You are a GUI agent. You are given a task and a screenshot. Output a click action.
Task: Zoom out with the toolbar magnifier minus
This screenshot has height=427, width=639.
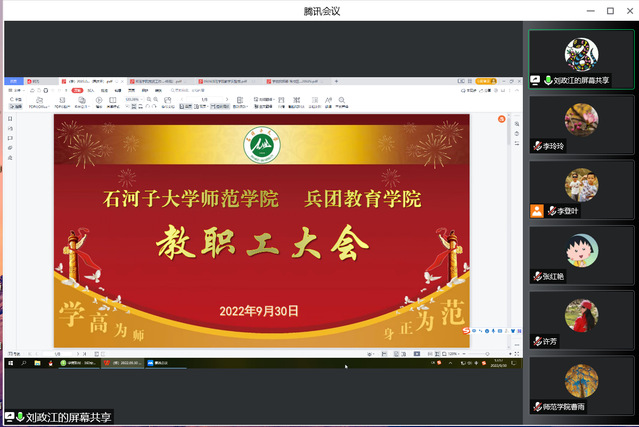pos(149,99)
